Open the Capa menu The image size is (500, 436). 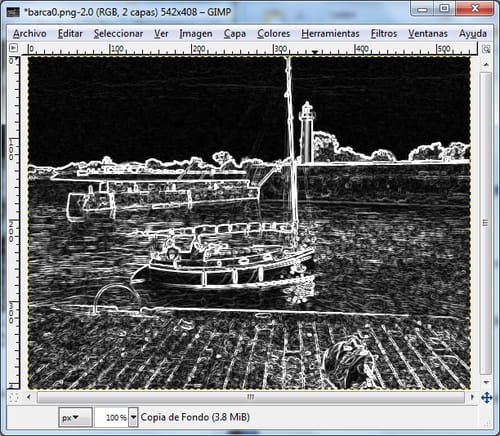tap(235, 34)
